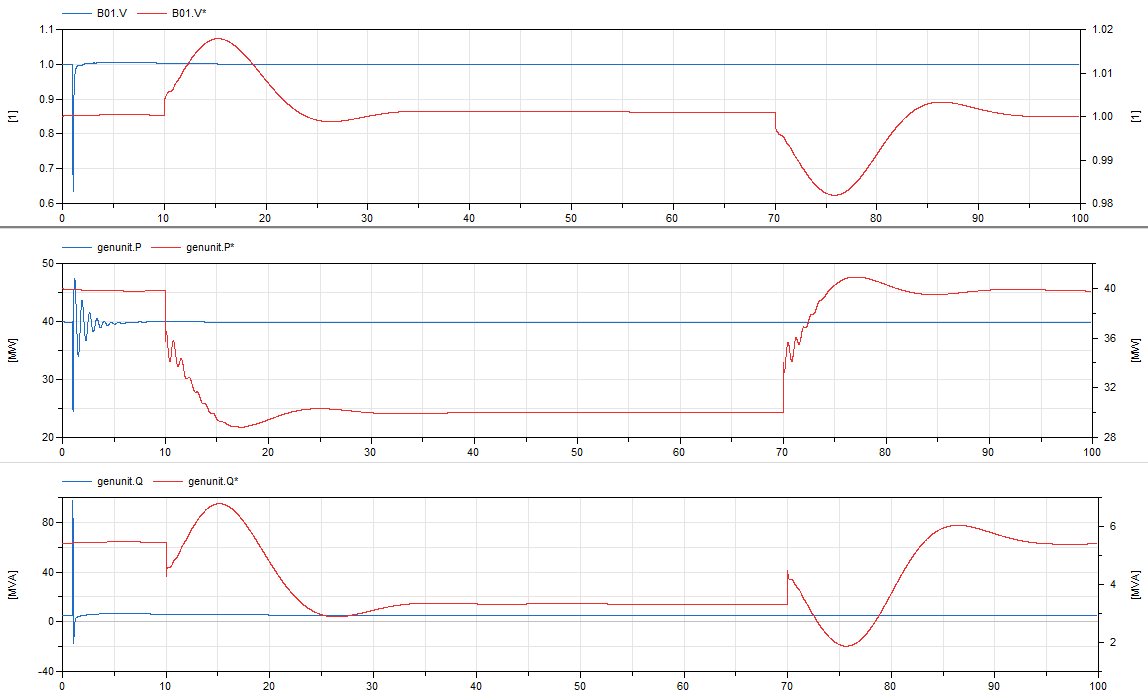Select the [MW] axis label on the middle plot
The image size is (1148, 693).
point(13,350)
